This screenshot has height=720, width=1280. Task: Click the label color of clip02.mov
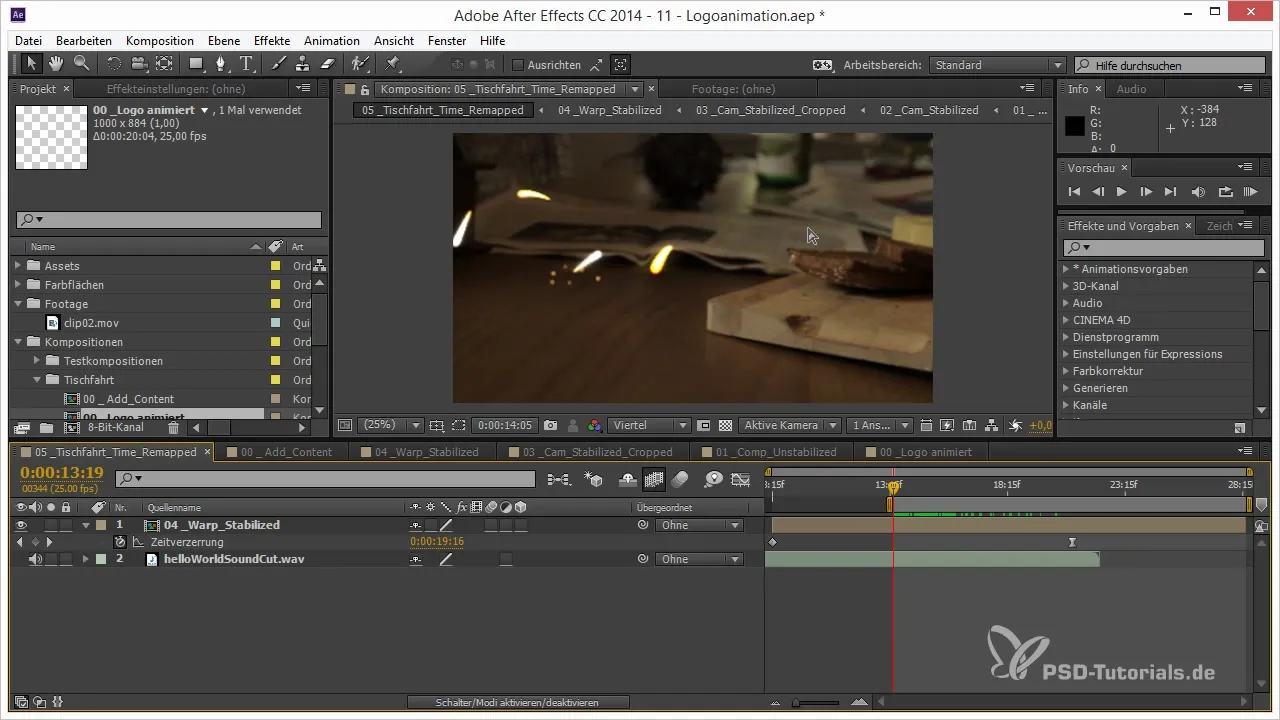275,323
